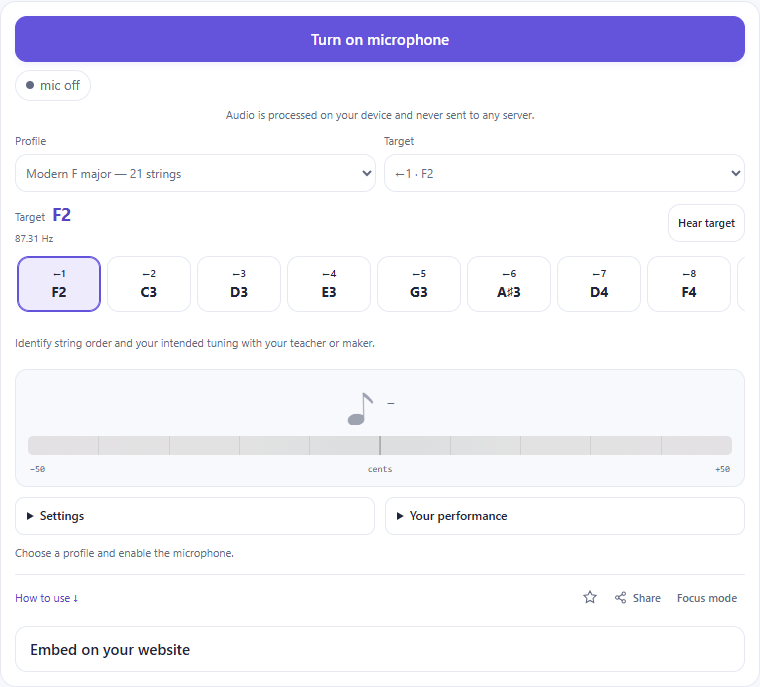Expand the Settings section
Screen dimensions: 760x687
pos(195,516)
